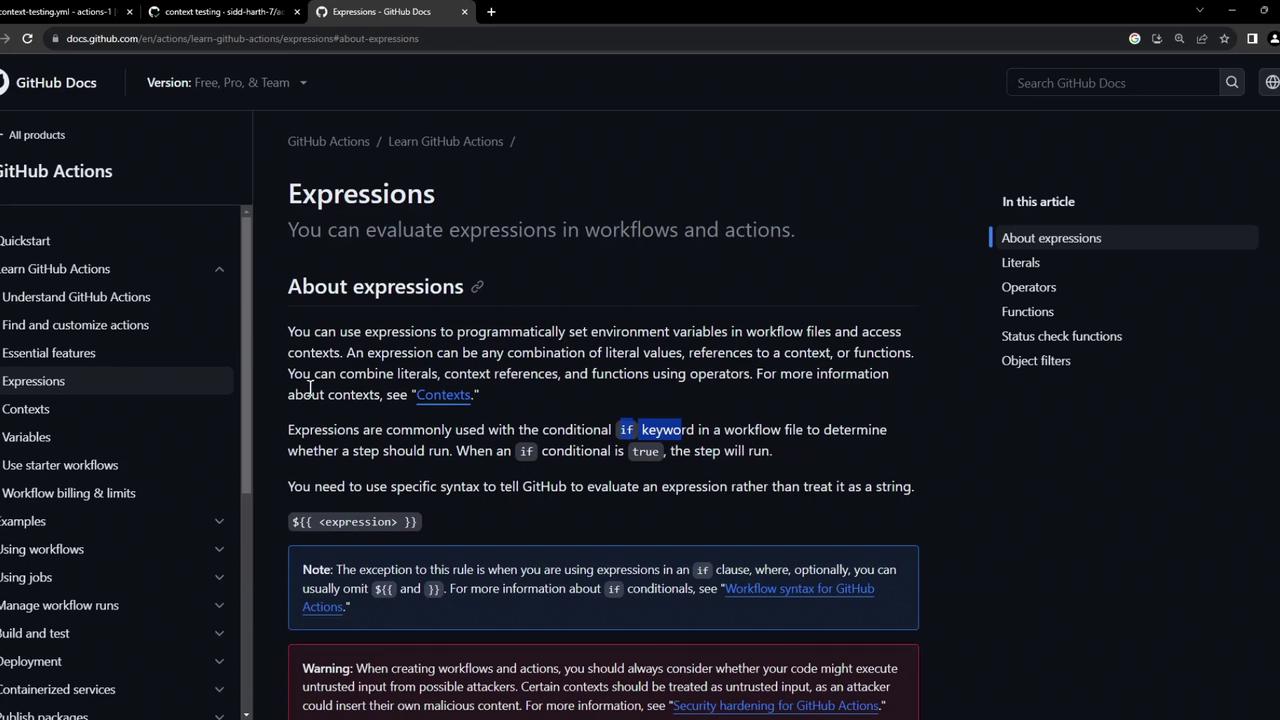Jump to Object filters section
The width and height of the screenshot is (1280, 720).
click(1036, 361)
